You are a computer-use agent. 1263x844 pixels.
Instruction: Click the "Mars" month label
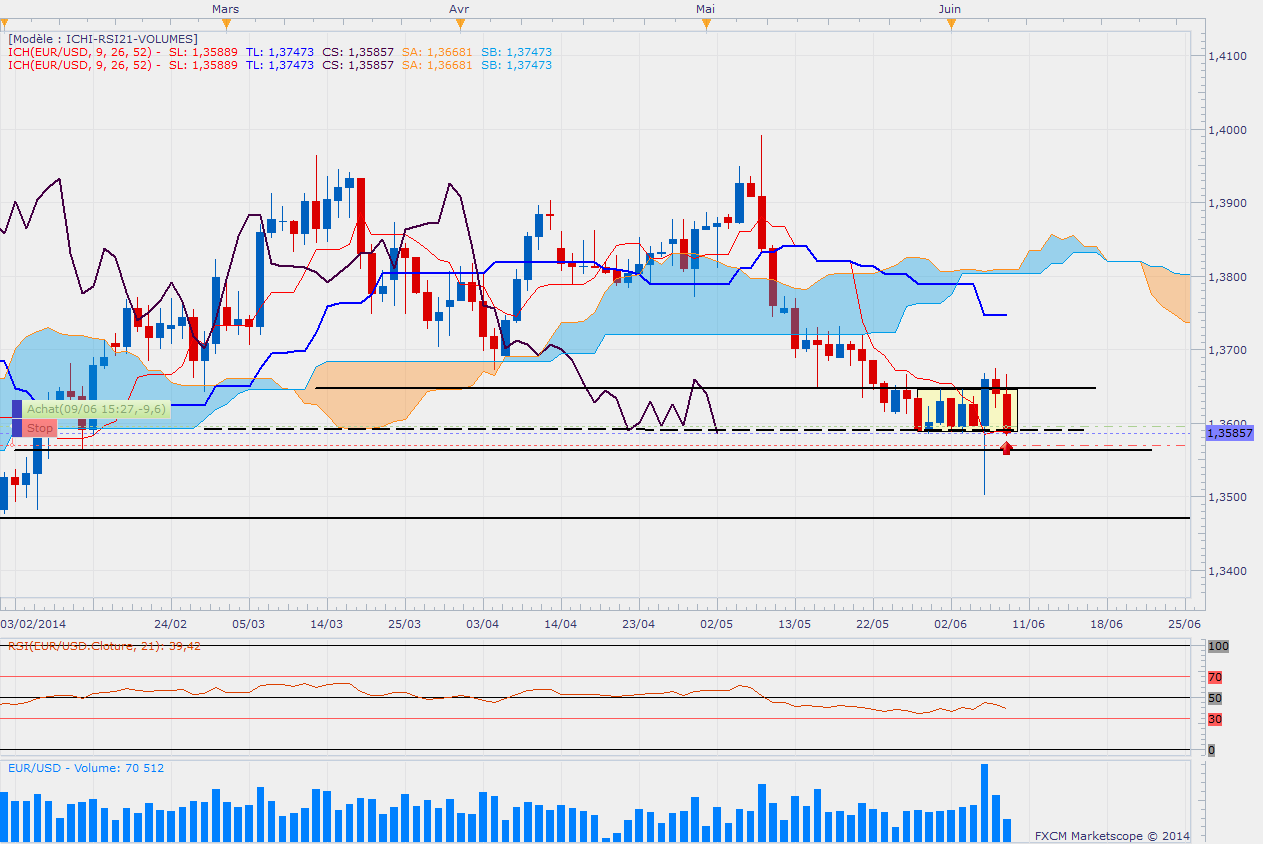click(226, 8)
